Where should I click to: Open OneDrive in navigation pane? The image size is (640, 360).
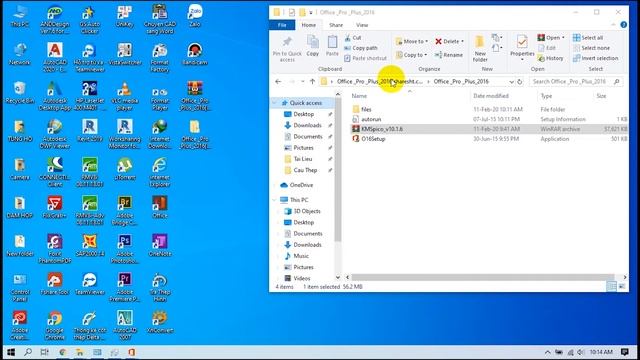point(301,185)
